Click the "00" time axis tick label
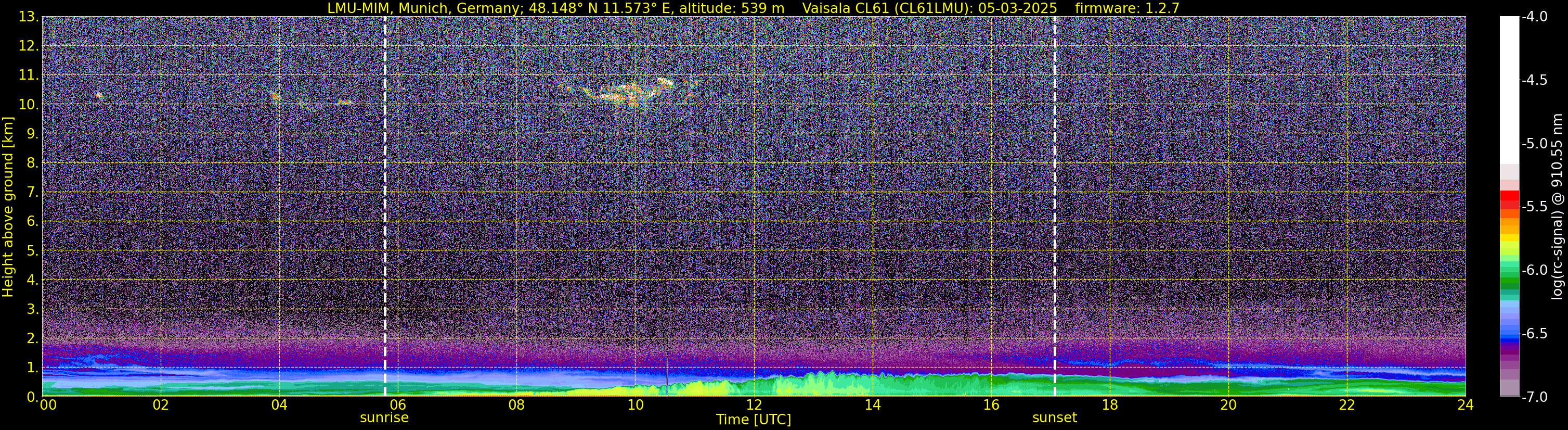Screen dimensions: 1568x430 coord(48,406)
